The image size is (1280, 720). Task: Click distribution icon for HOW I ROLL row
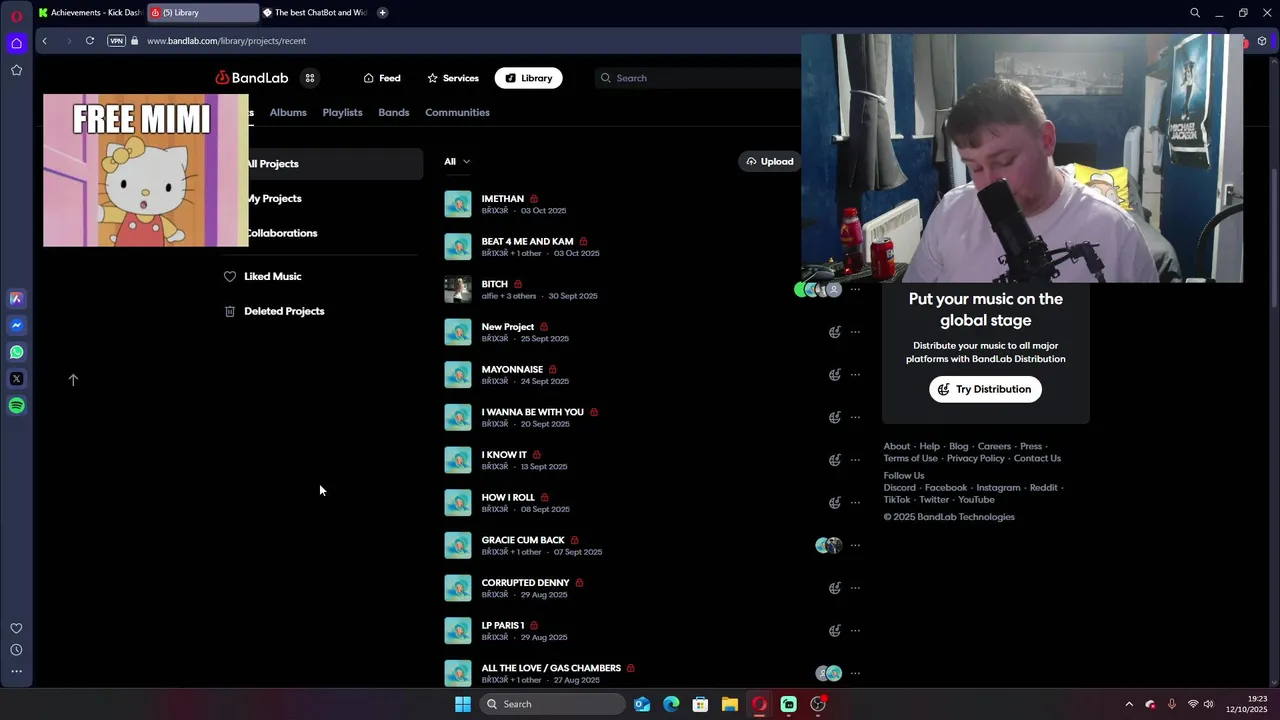835,503
